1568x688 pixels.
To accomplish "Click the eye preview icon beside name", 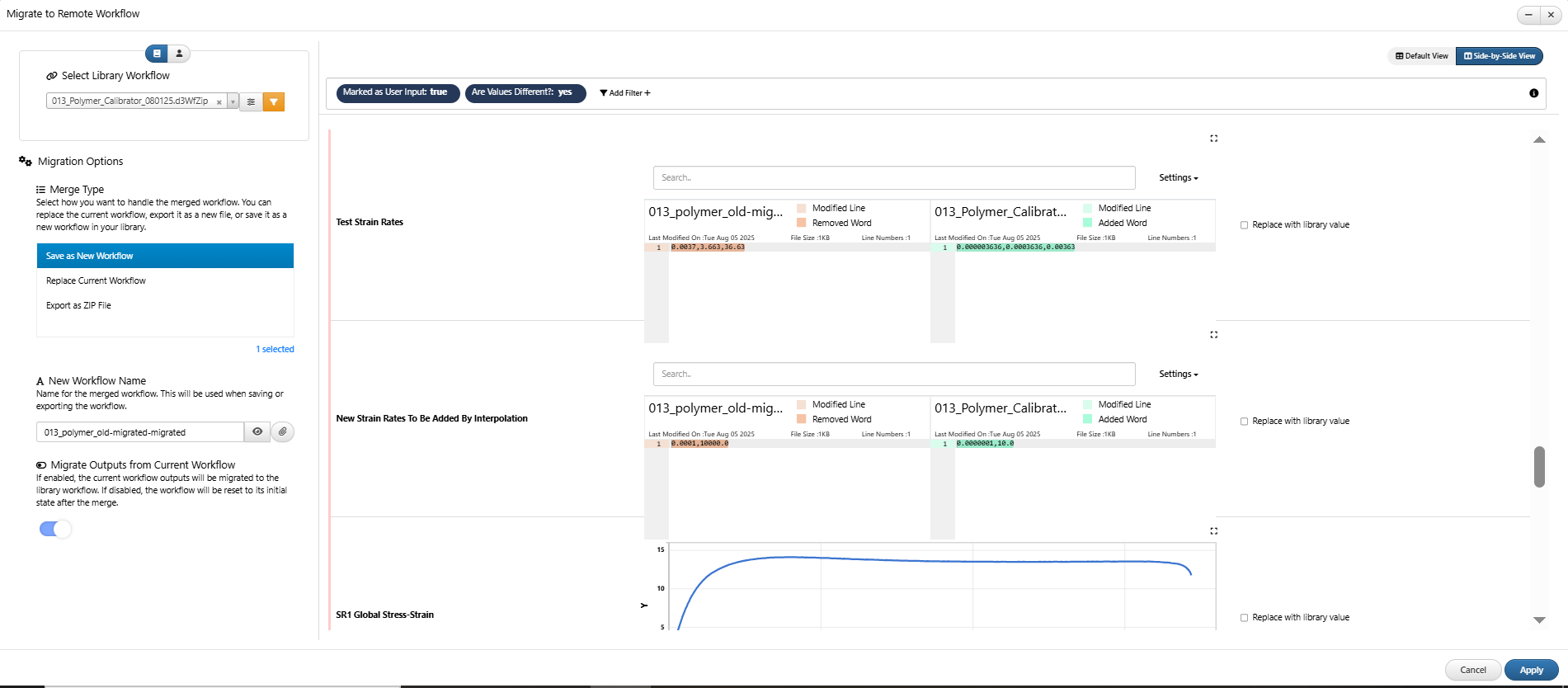I will 257,431.
